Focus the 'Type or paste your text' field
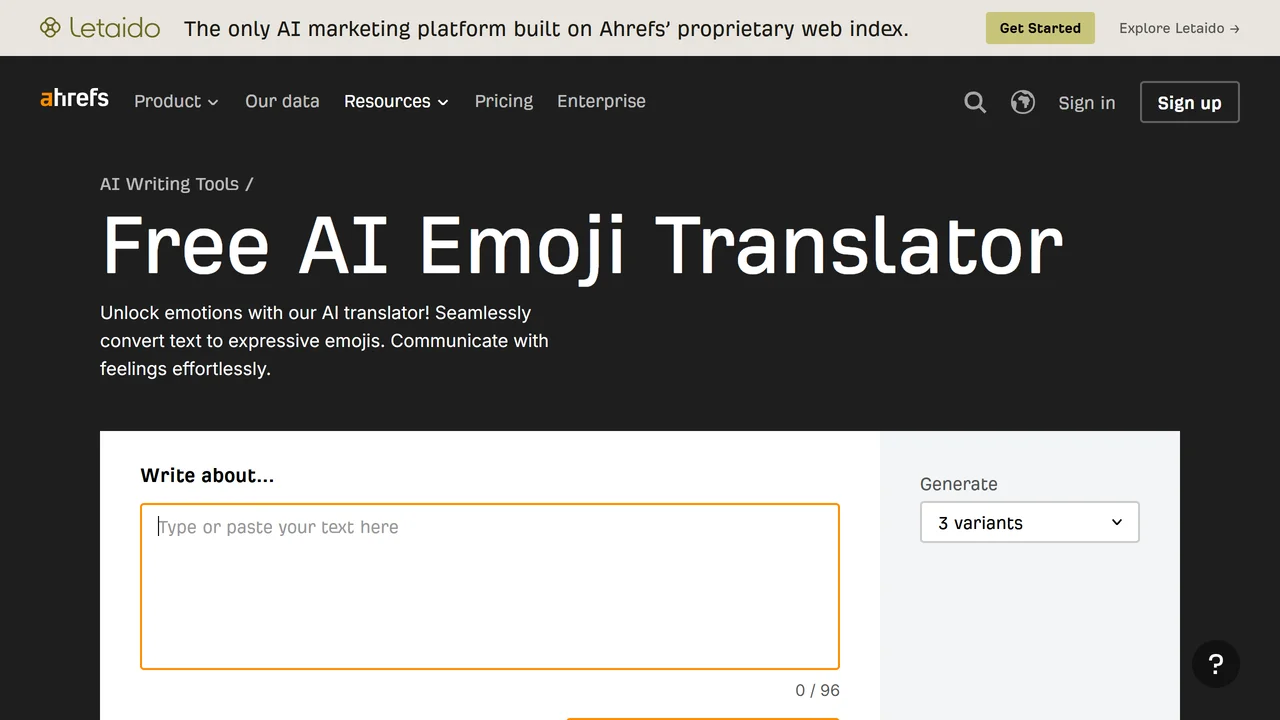This screenshot has height=720, width=1280. coord(490,586)
